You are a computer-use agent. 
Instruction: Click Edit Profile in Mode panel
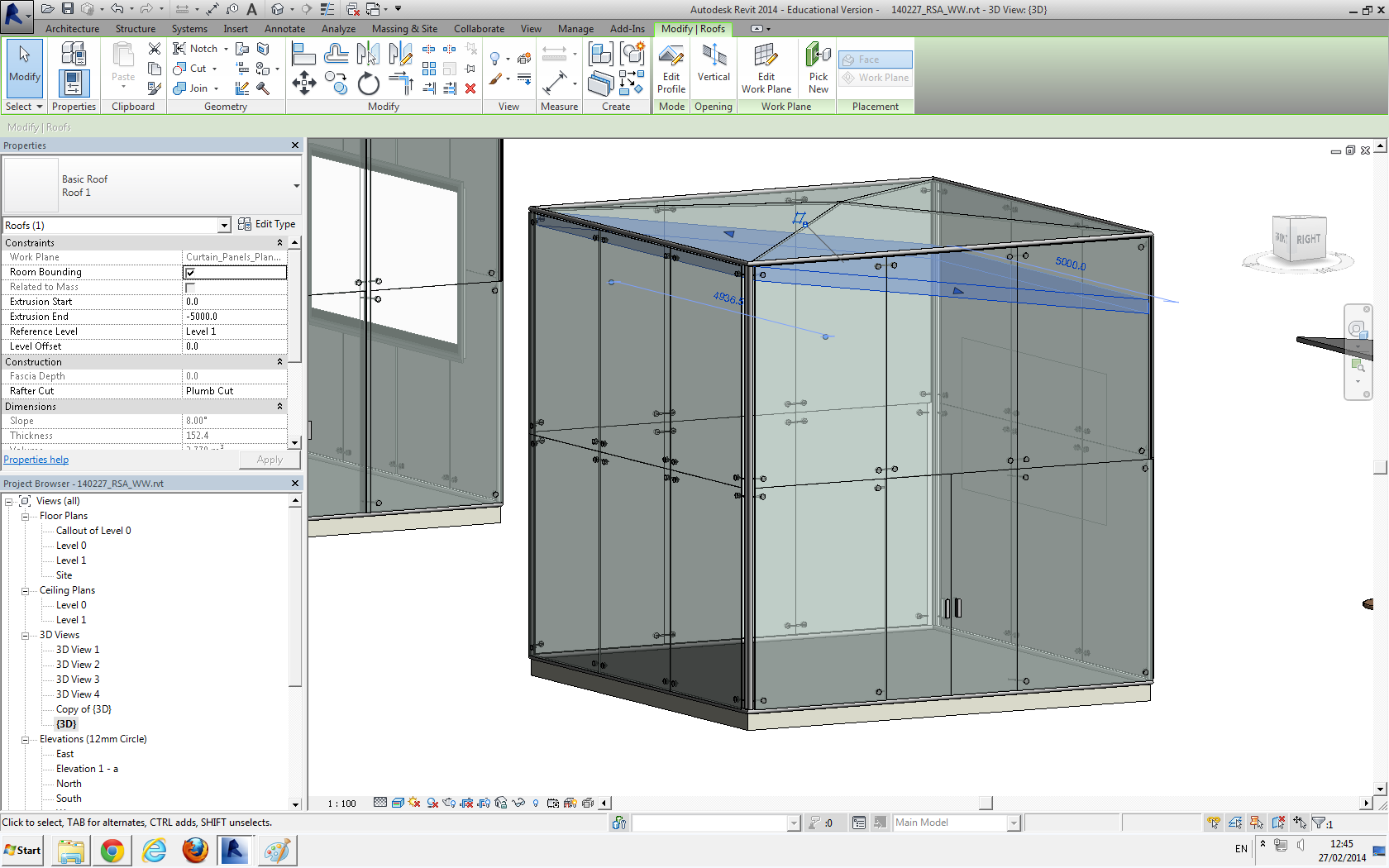tap(671, 69)
